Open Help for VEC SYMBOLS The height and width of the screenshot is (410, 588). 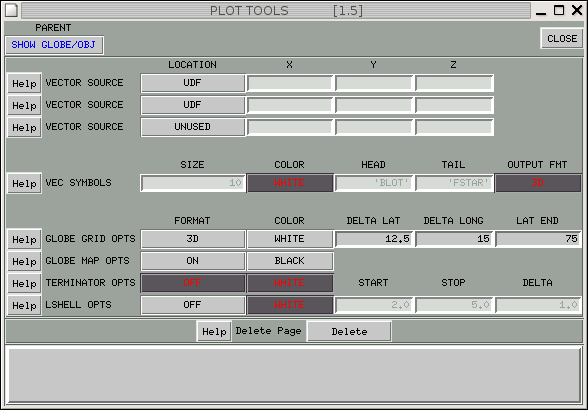tap(24, 183)
